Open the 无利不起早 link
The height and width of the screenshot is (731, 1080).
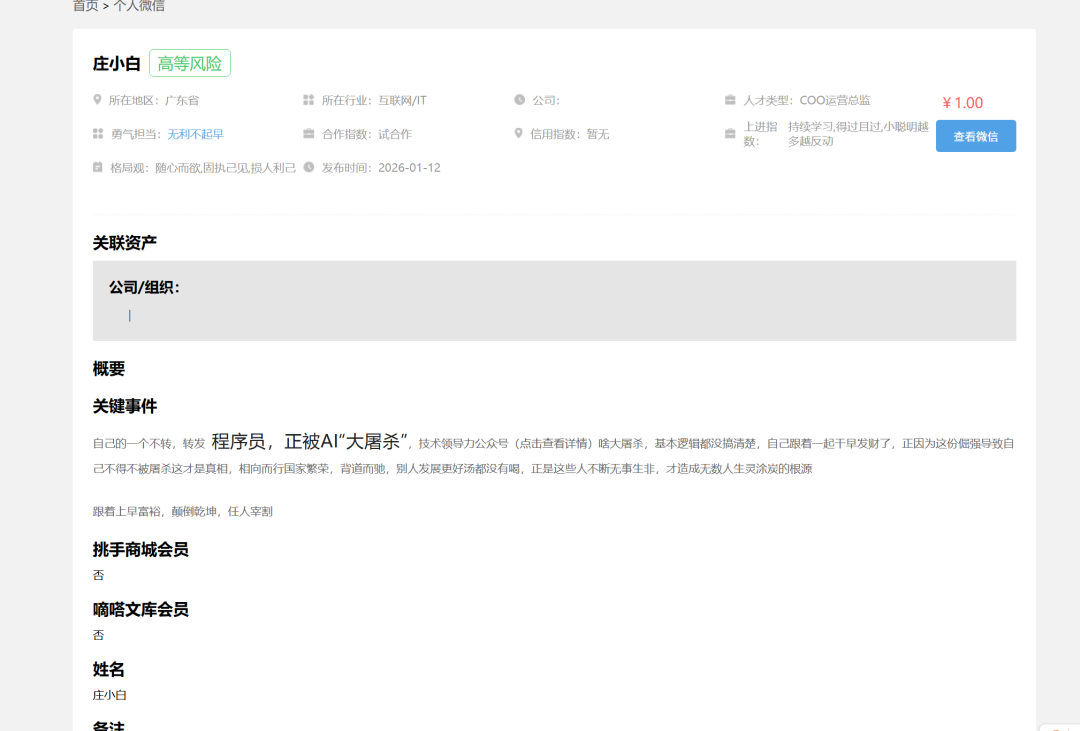[195, 133]
